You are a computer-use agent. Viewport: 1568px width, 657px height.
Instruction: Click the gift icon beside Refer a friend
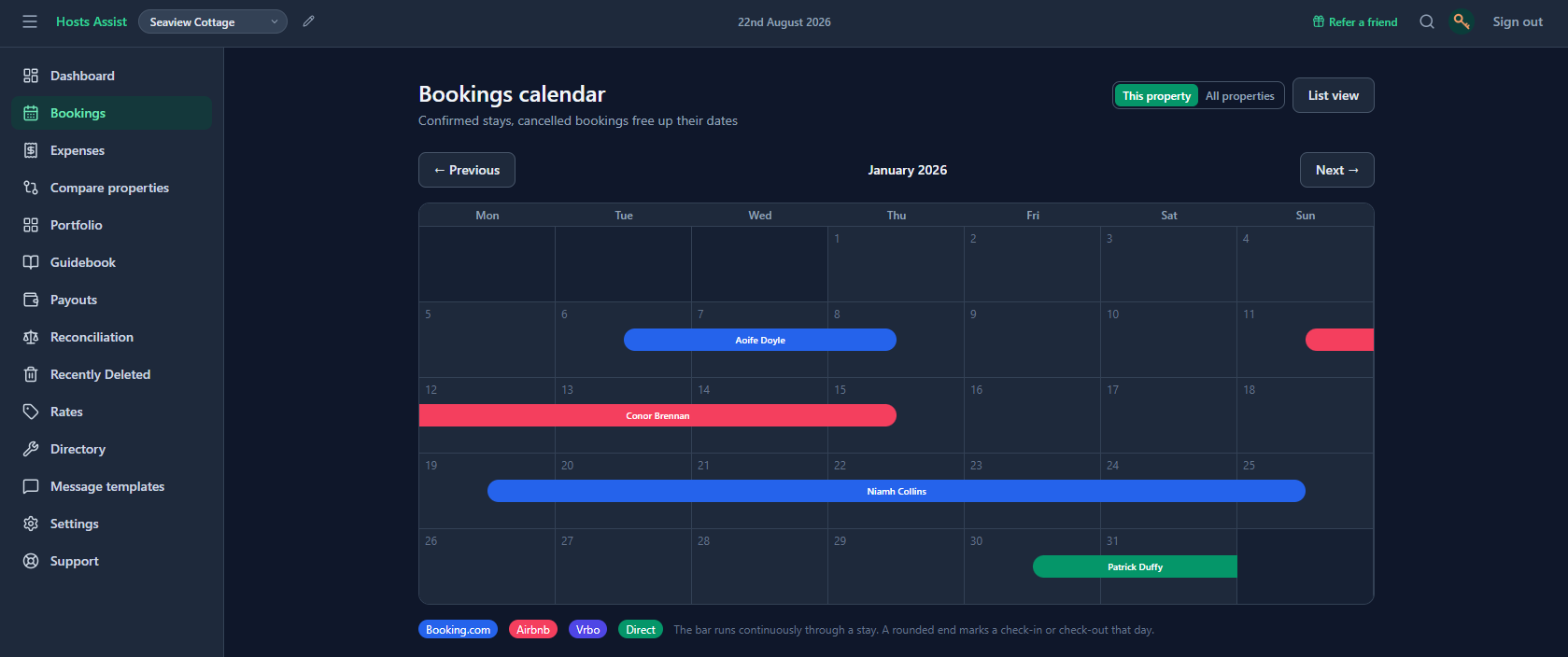click(1319, 21)
